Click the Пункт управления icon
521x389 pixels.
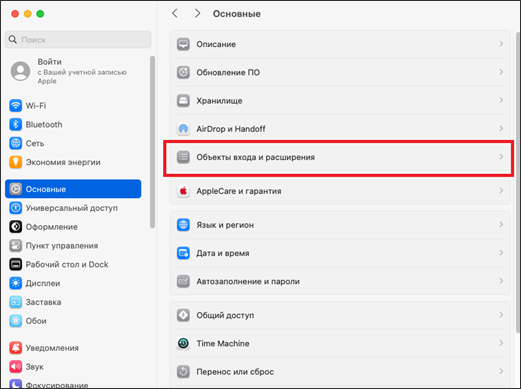pyautogui.click(x=15, y=246)
